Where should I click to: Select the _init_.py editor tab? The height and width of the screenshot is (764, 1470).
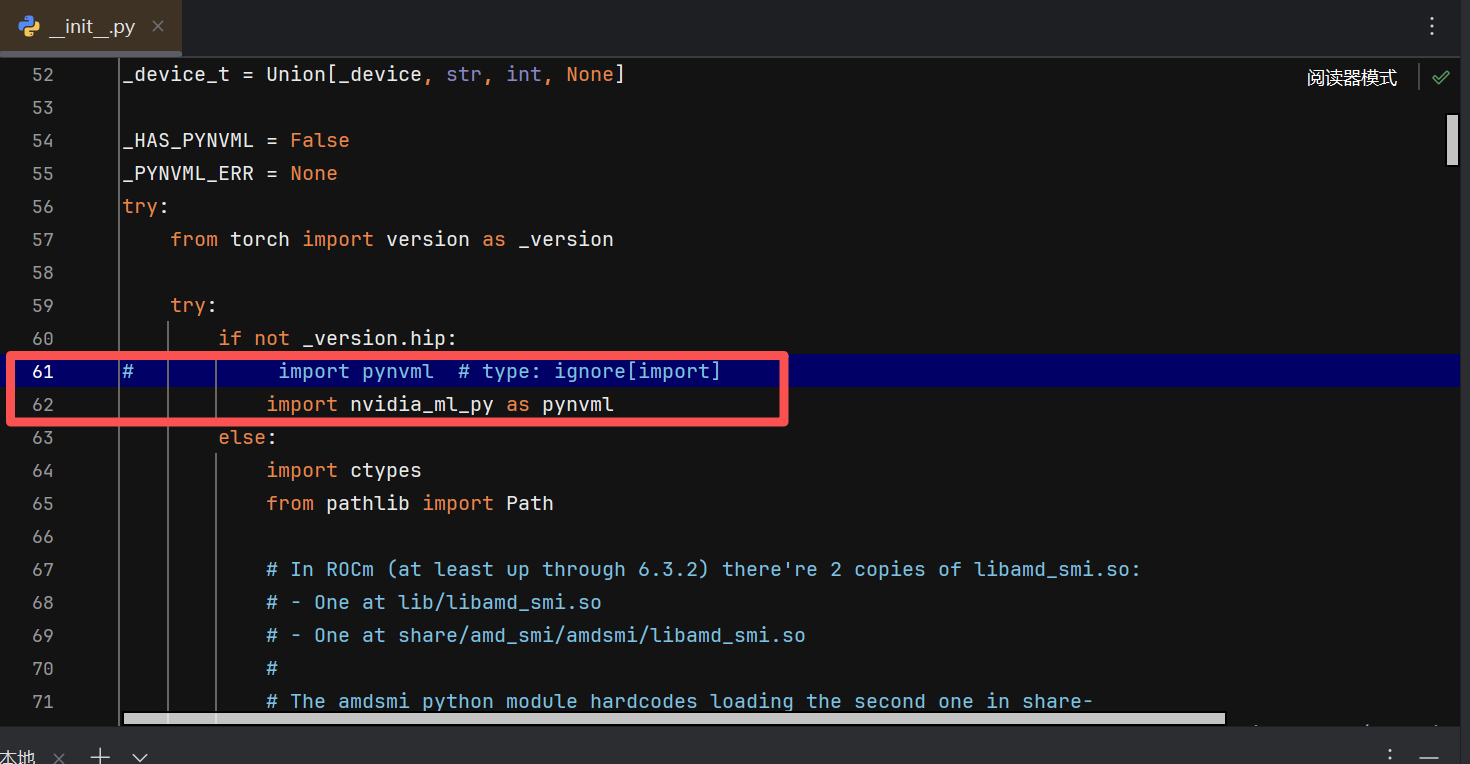click(90, 27)
